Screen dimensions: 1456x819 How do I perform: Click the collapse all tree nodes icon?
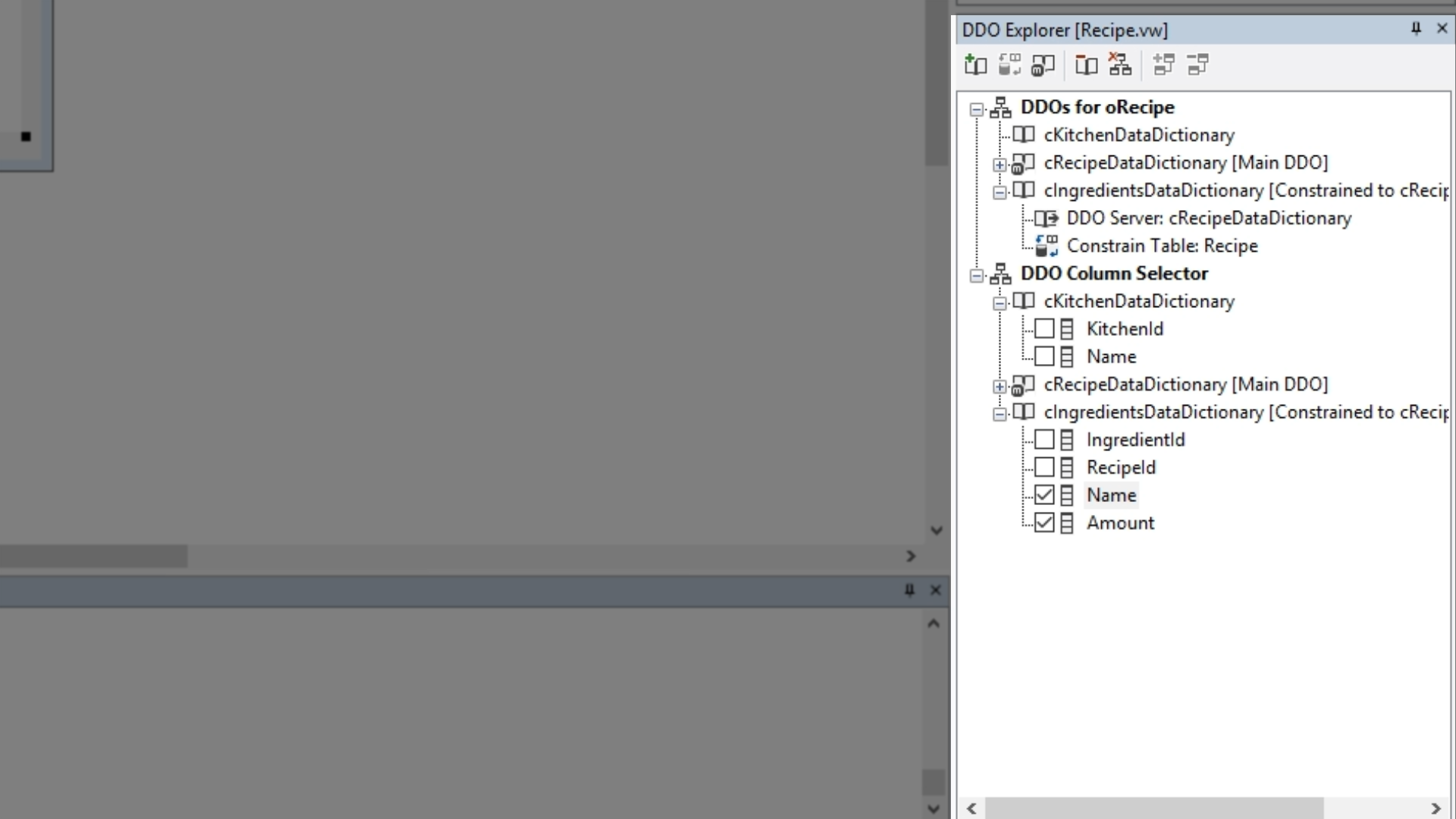[1198, 65]
